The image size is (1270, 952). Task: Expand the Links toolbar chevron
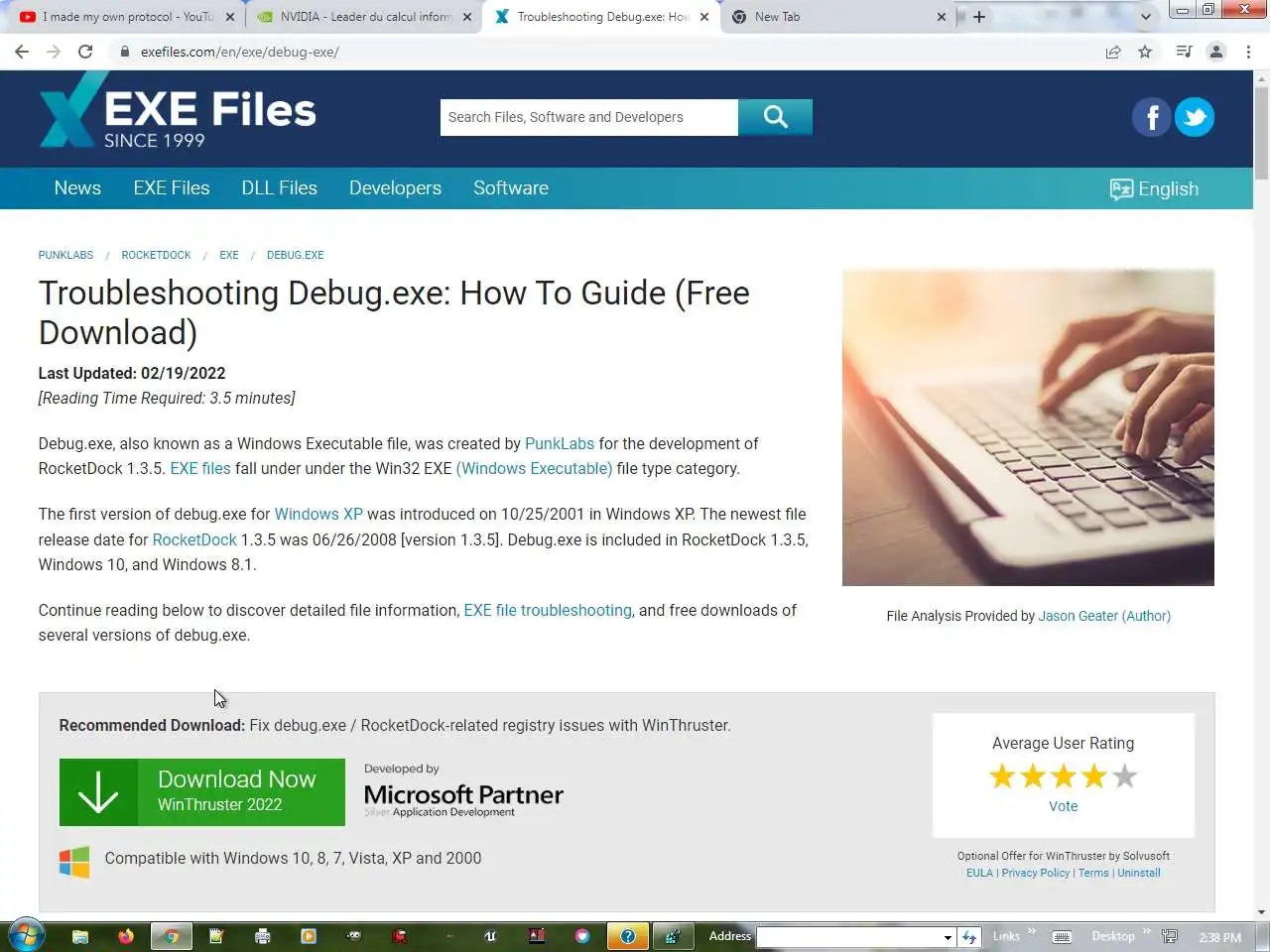[x=1031, y=931]
